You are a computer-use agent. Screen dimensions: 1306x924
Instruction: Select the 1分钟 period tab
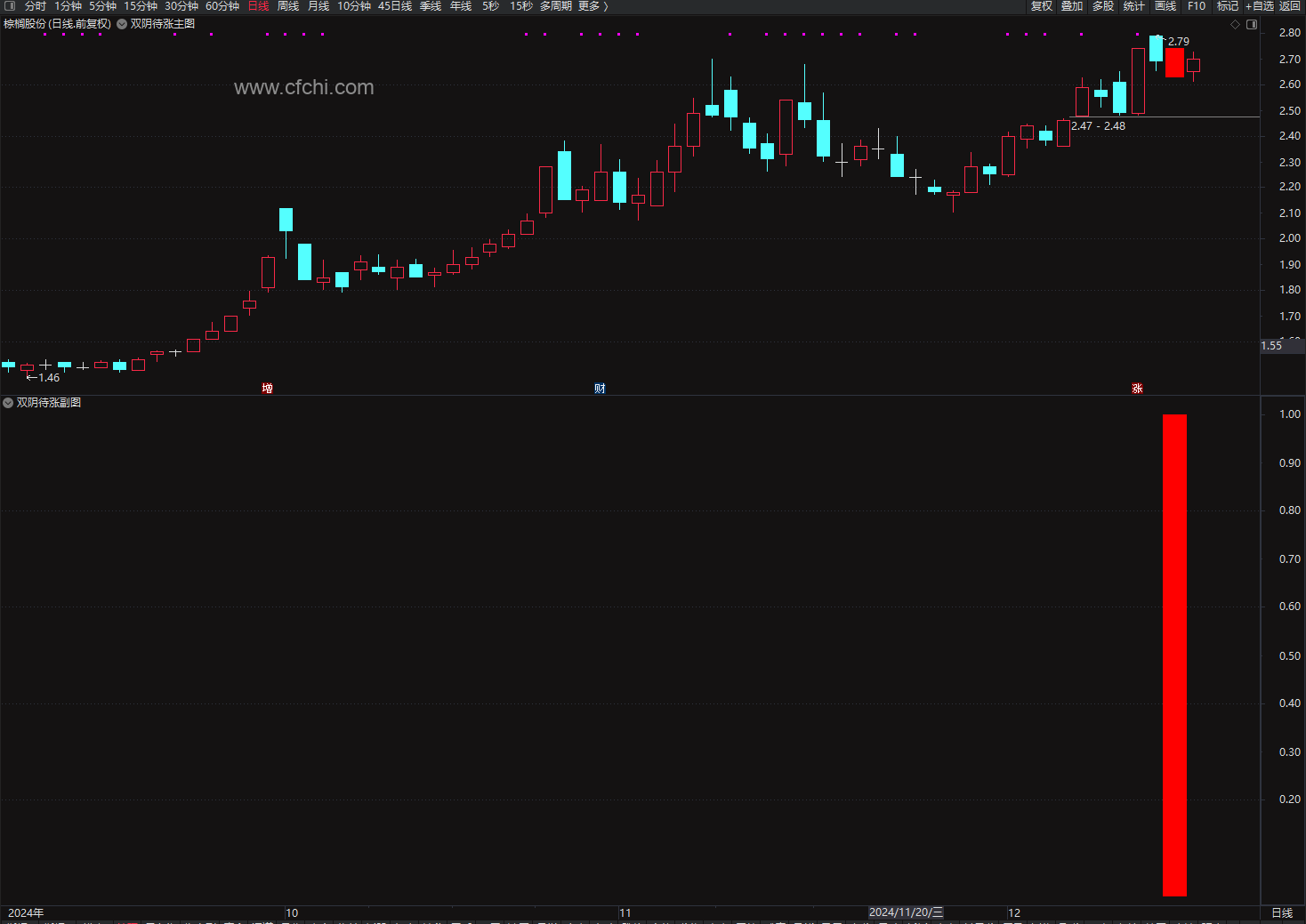click(68, 6)
